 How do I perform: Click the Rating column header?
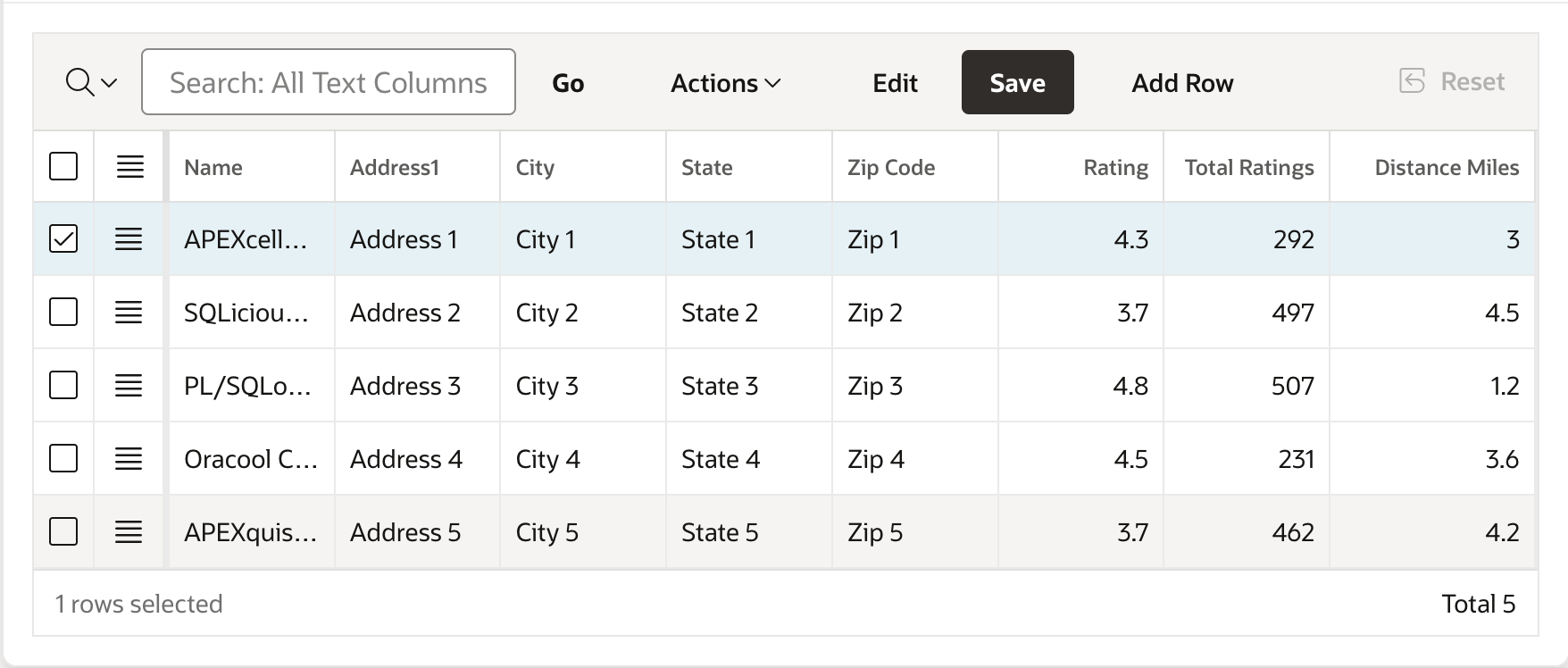(x=1080, y=167)
